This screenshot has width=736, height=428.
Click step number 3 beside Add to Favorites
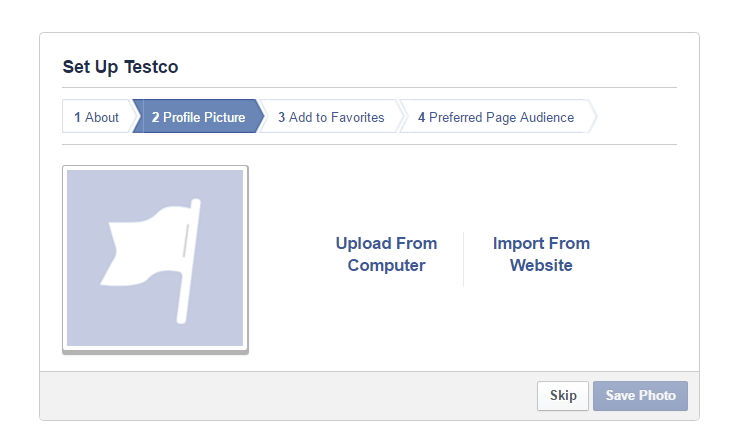[x=282, y=117]
